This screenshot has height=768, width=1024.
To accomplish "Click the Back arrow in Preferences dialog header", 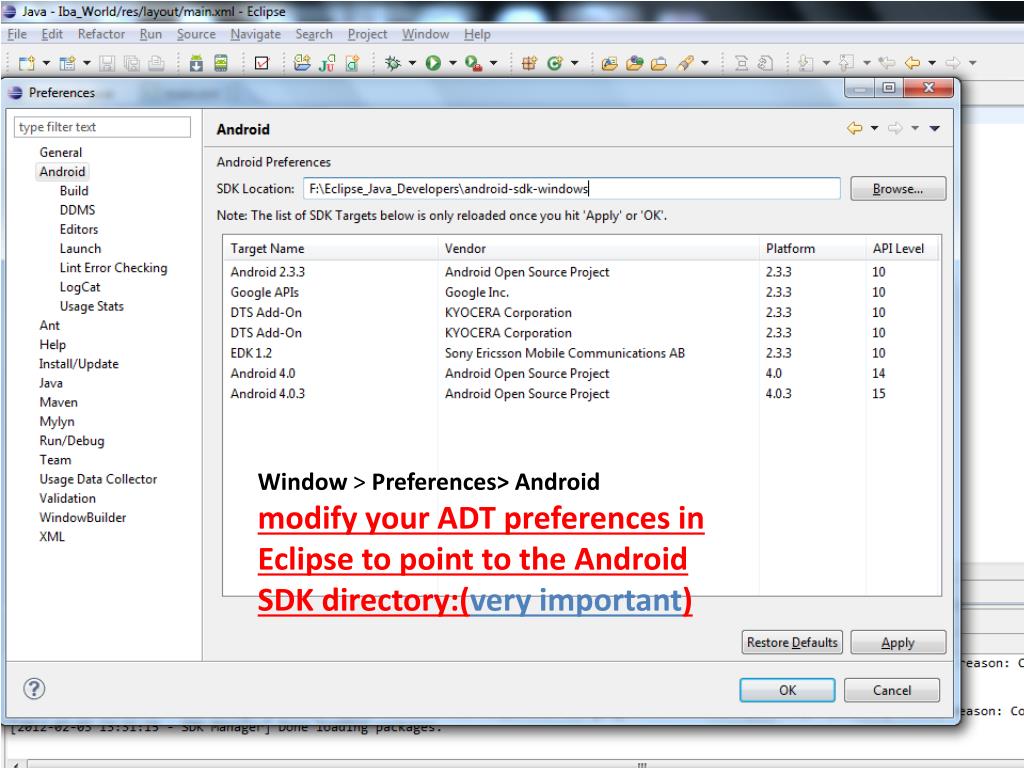I will [854, 128].
